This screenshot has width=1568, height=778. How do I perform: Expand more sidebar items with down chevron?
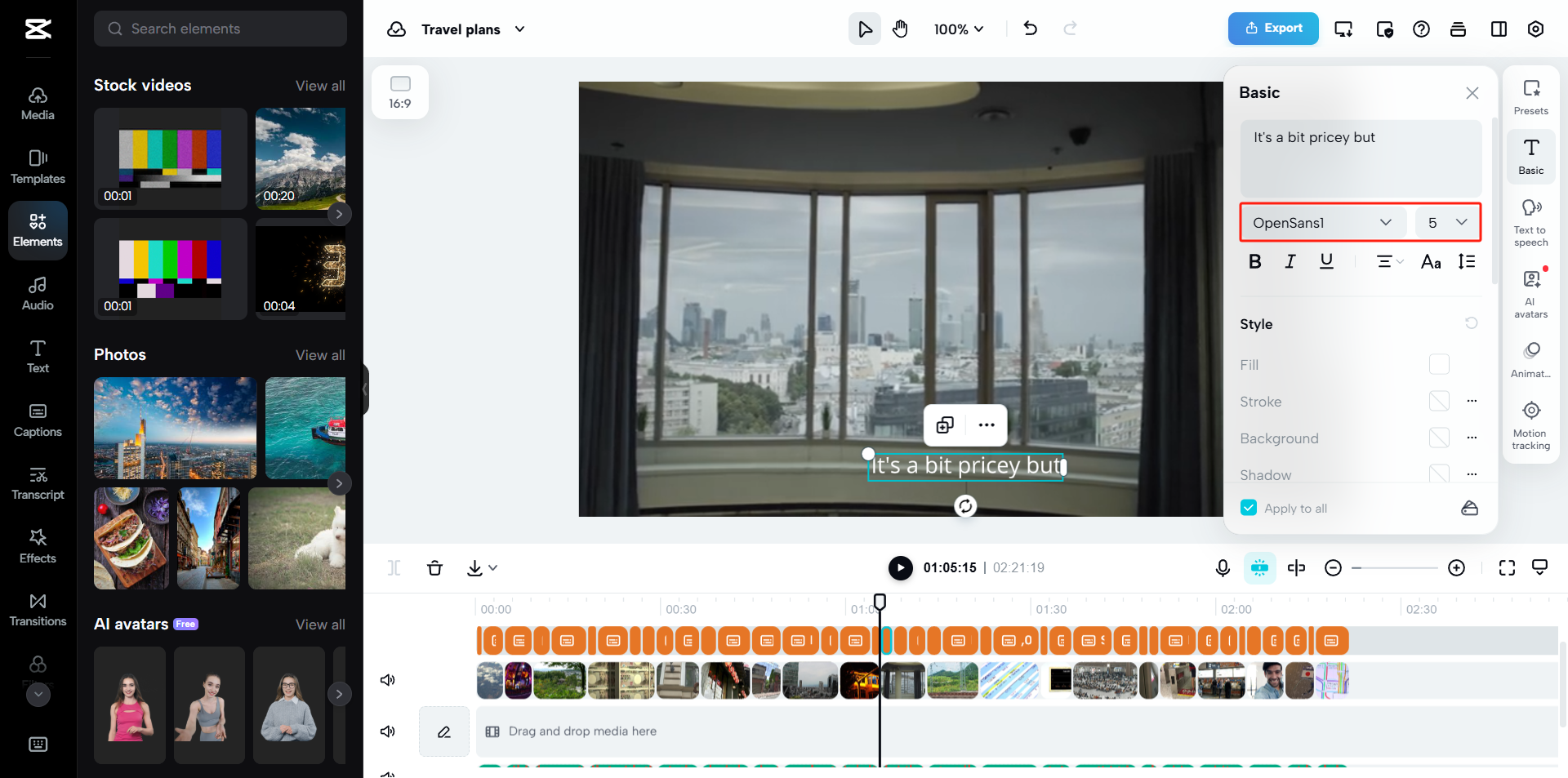38,695
